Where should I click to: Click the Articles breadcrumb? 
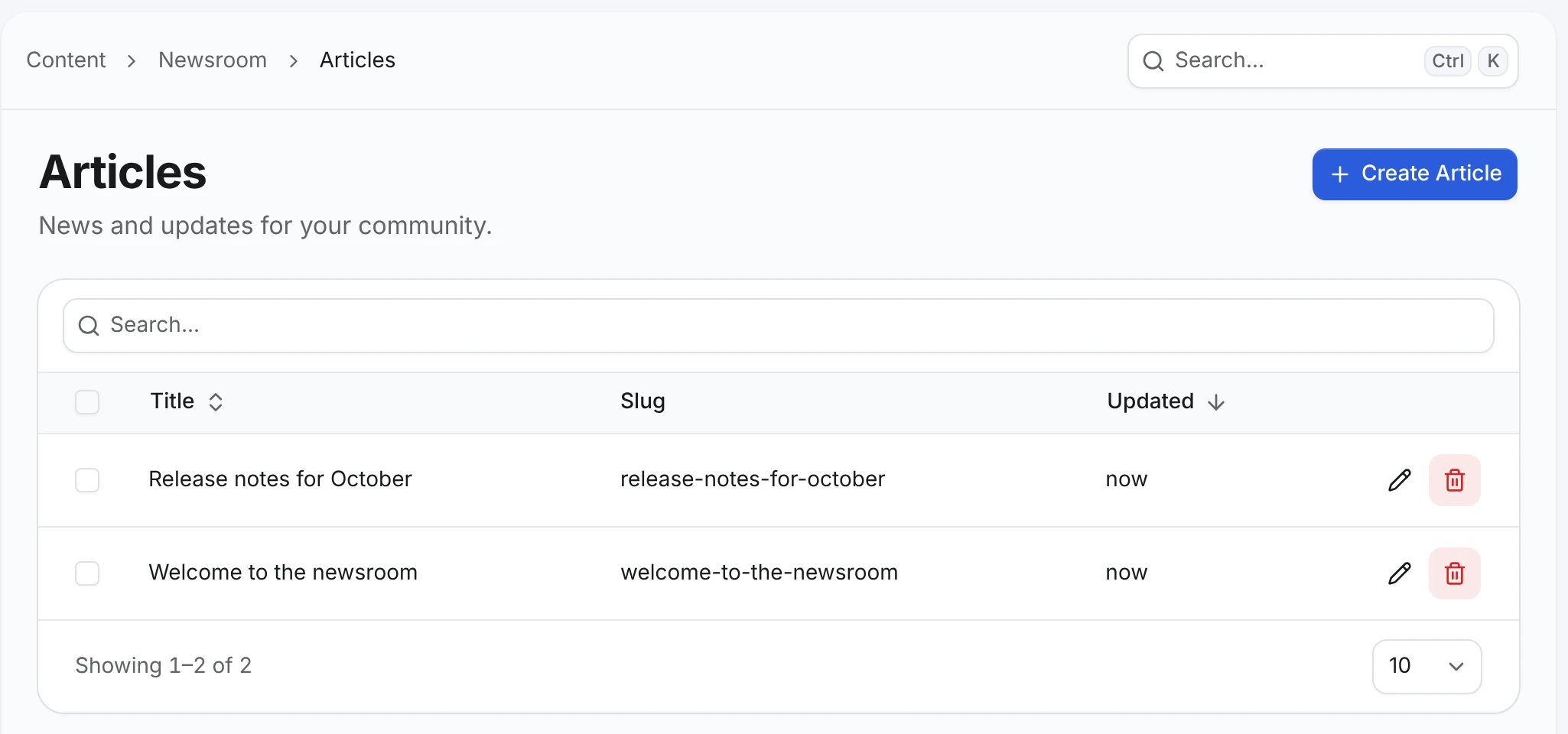(357, 60)
